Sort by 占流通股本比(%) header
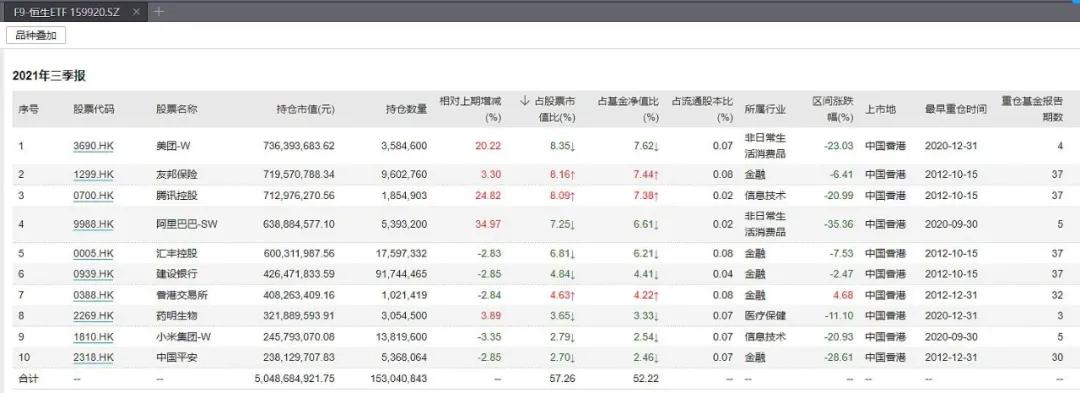 [x=702, y=109]
